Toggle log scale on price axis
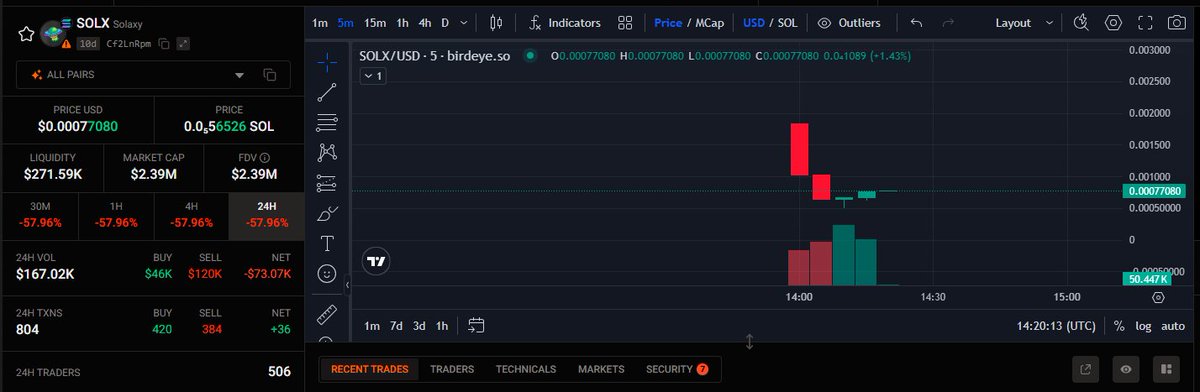This screenshot has width=1200, height=392. 1143,325
